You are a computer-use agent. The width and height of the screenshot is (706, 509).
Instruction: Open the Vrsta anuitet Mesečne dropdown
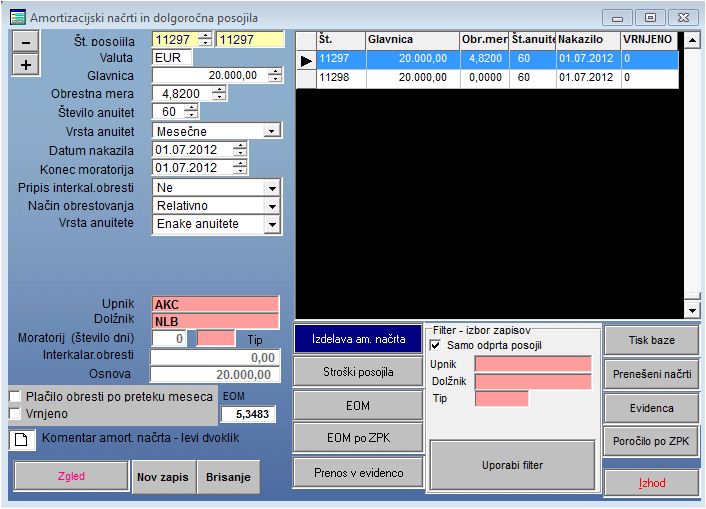click(x=270, y=130)
